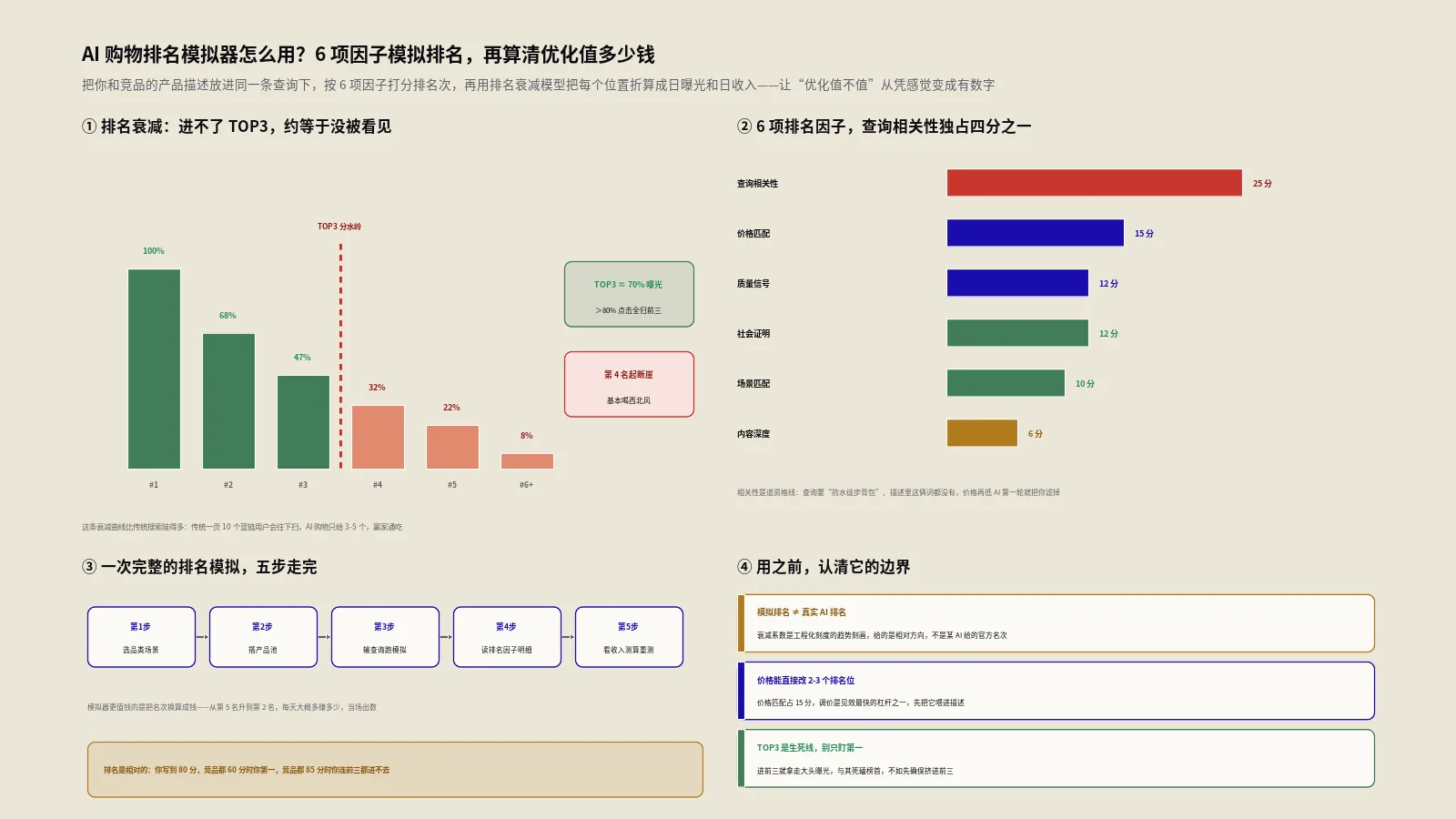Click the main title about AI 购物排名模拟器
Image resolution: width=1456 pixels, height=819 pixels.
coord(368,55)
